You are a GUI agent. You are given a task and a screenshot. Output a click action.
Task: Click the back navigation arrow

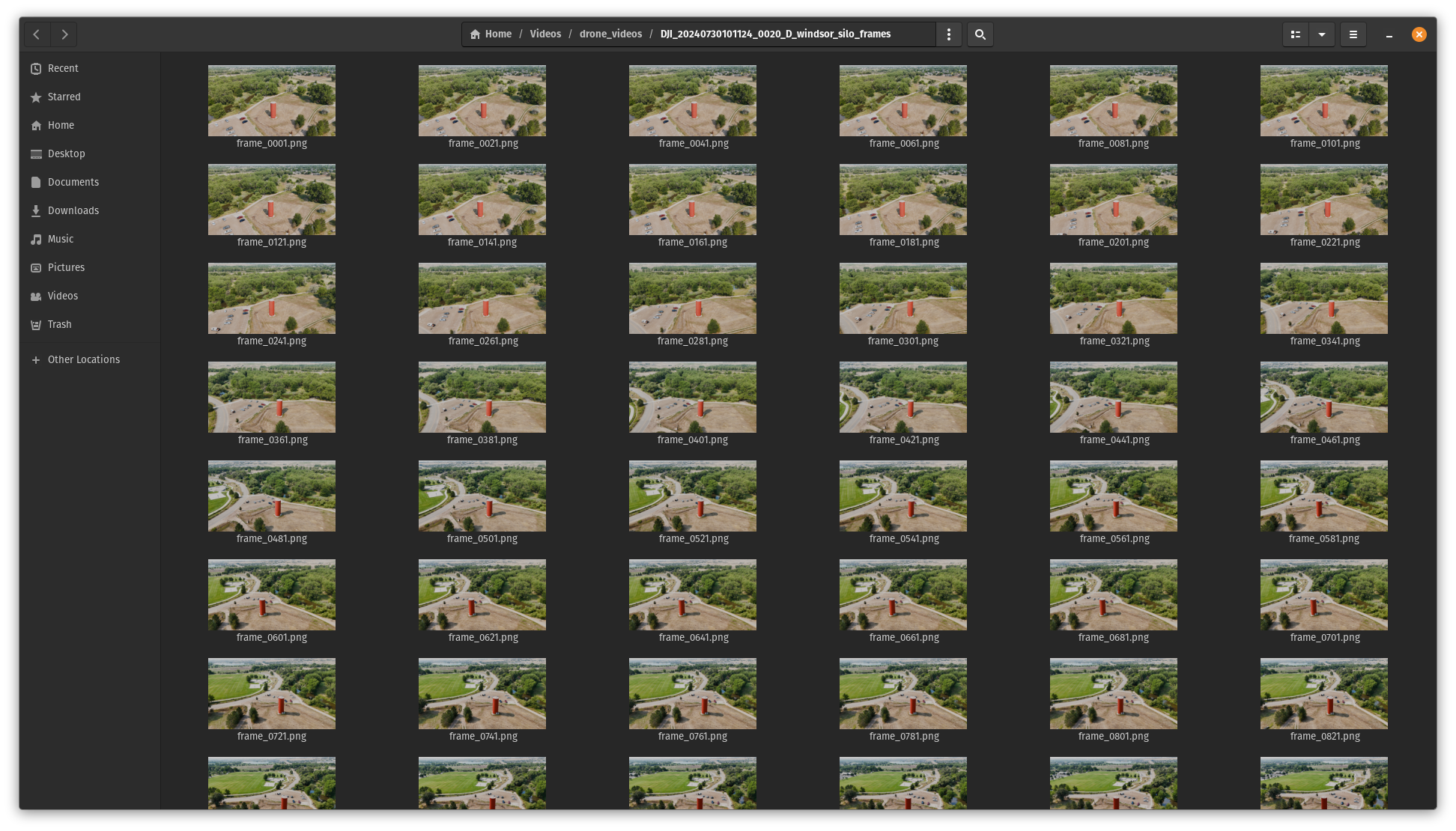(x=36, y=34)
